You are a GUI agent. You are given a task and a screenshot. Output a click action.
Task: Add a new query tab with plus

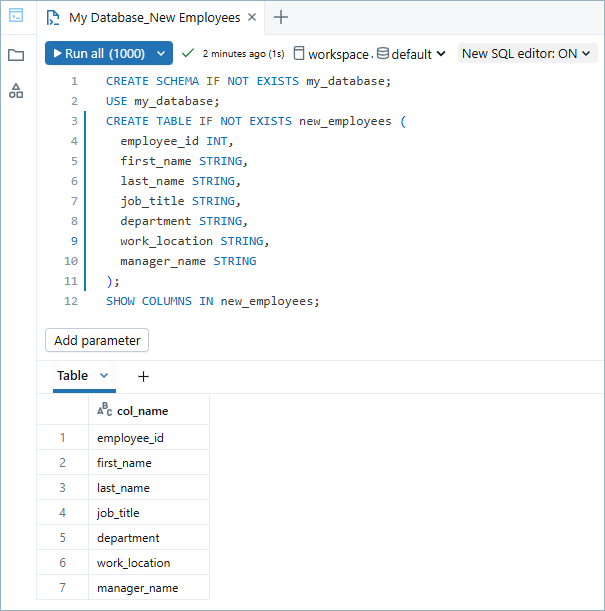coord(281,17)
